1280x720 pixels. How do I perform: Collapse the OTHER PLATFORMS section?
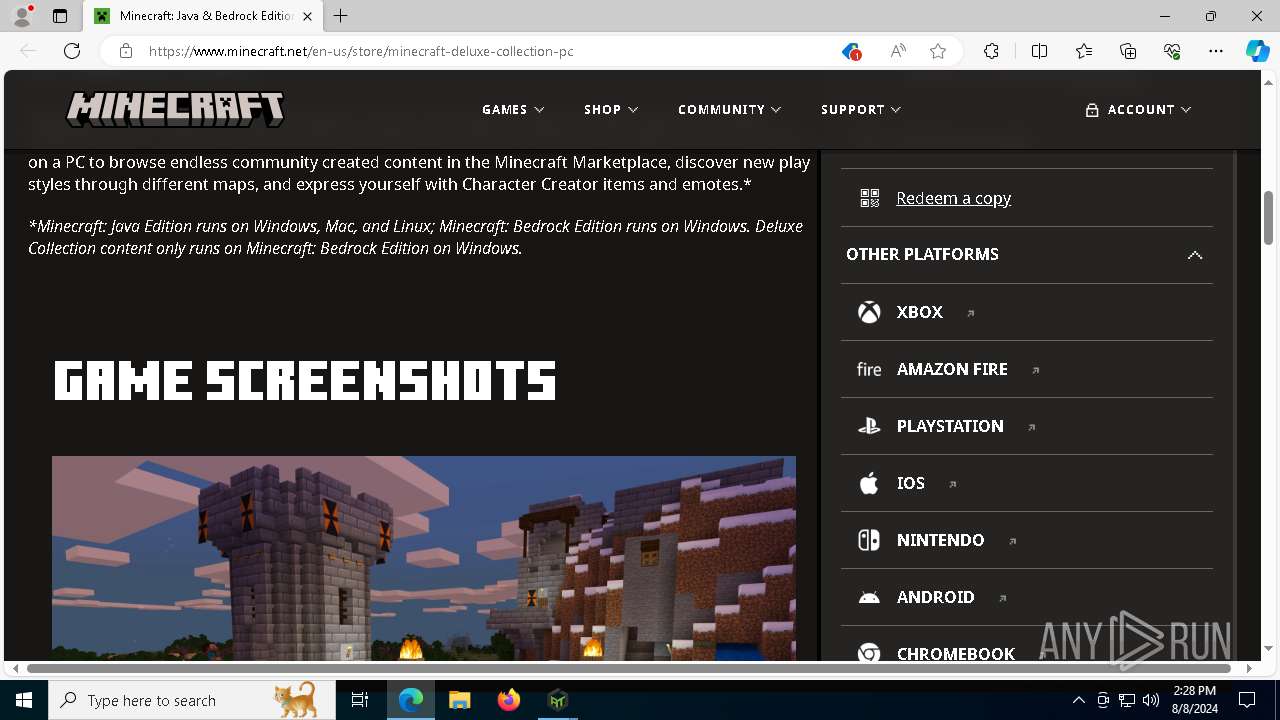point(1027,254)
